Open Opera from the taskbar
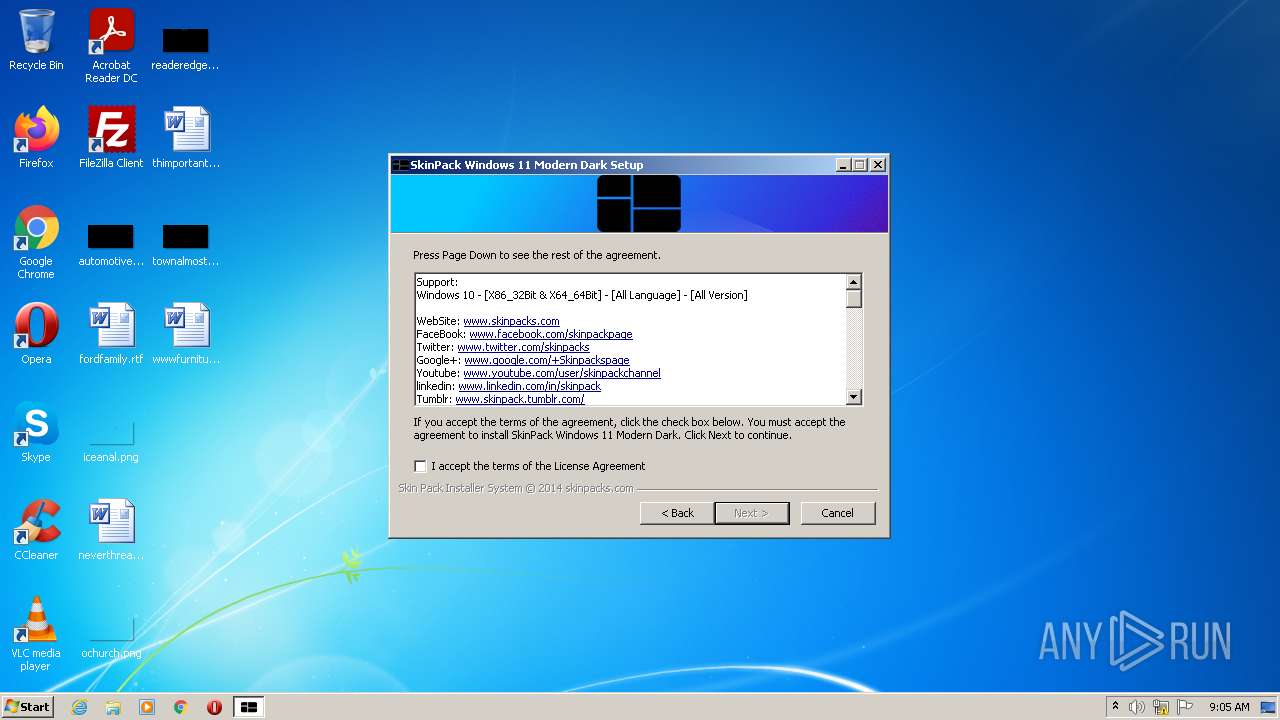This screenshot has width=1280, height=720. click(214, 707)
